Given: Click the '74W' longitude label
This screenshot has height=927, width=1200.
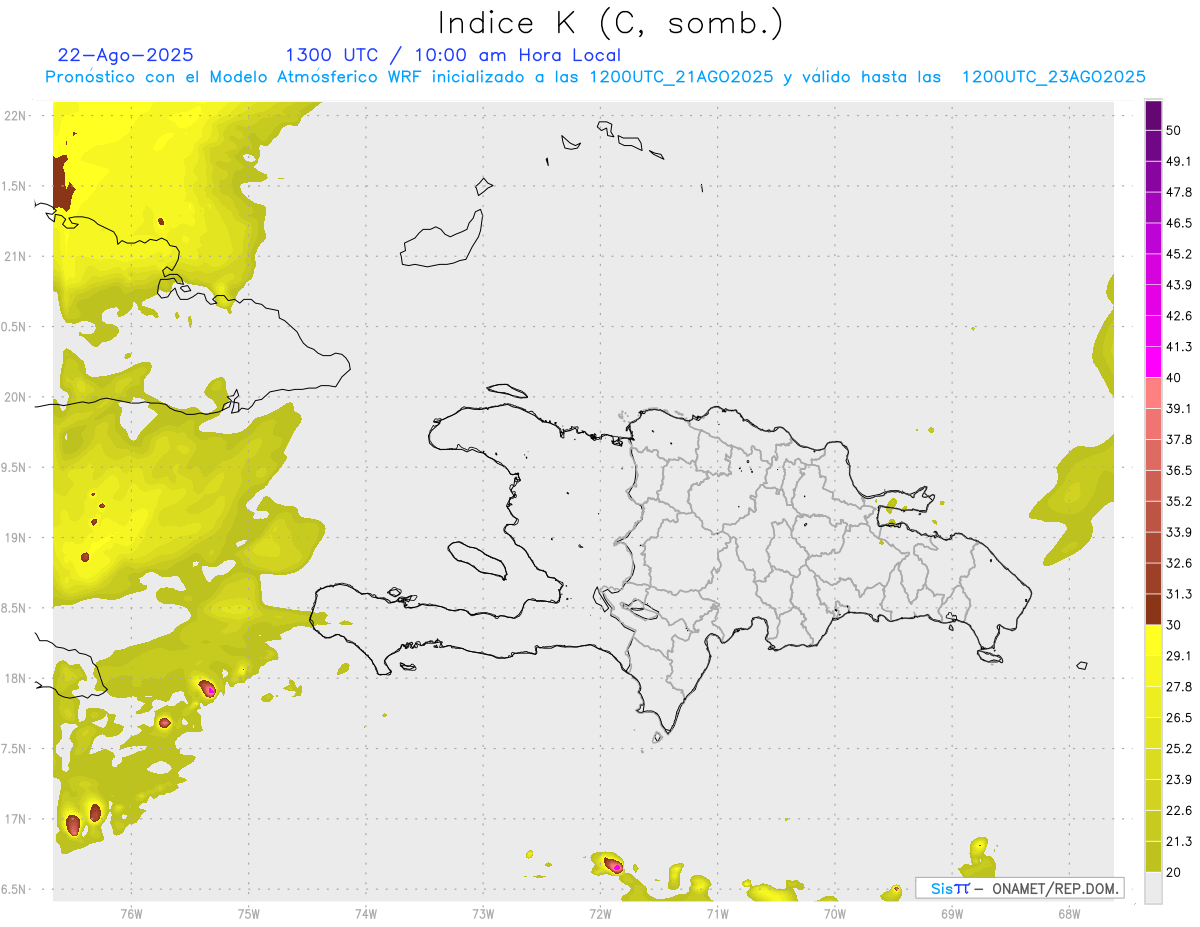Looking at the screenshot, I should pyautogui.click(x=366, y=913).
